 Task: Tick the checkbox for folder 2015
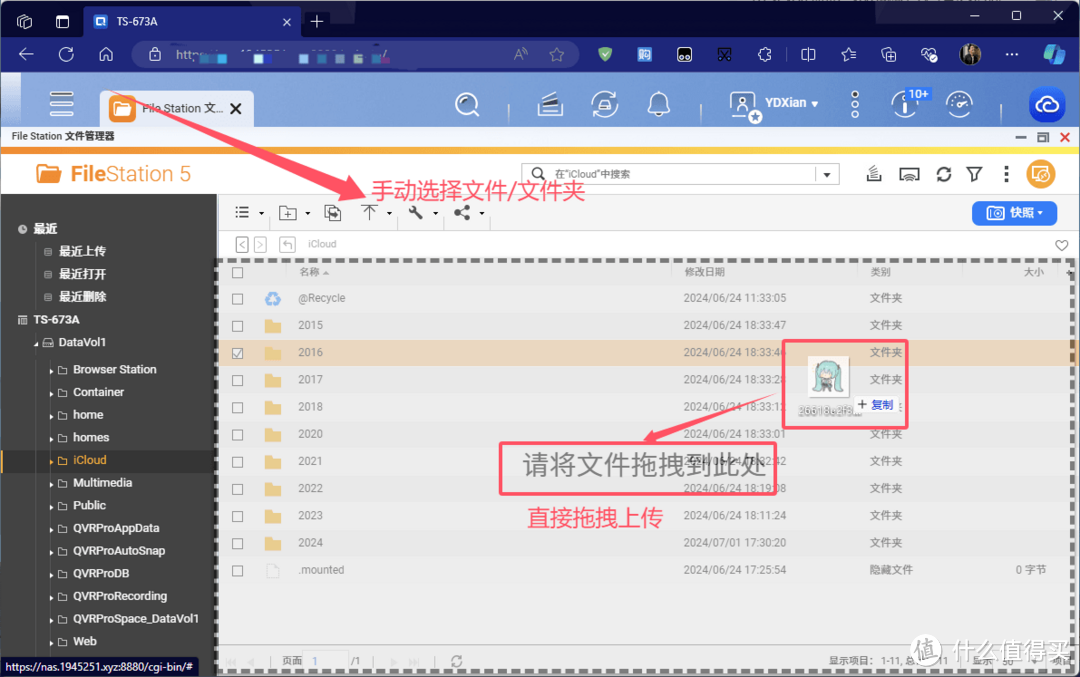pyautogui.click(x=238, y=326)
